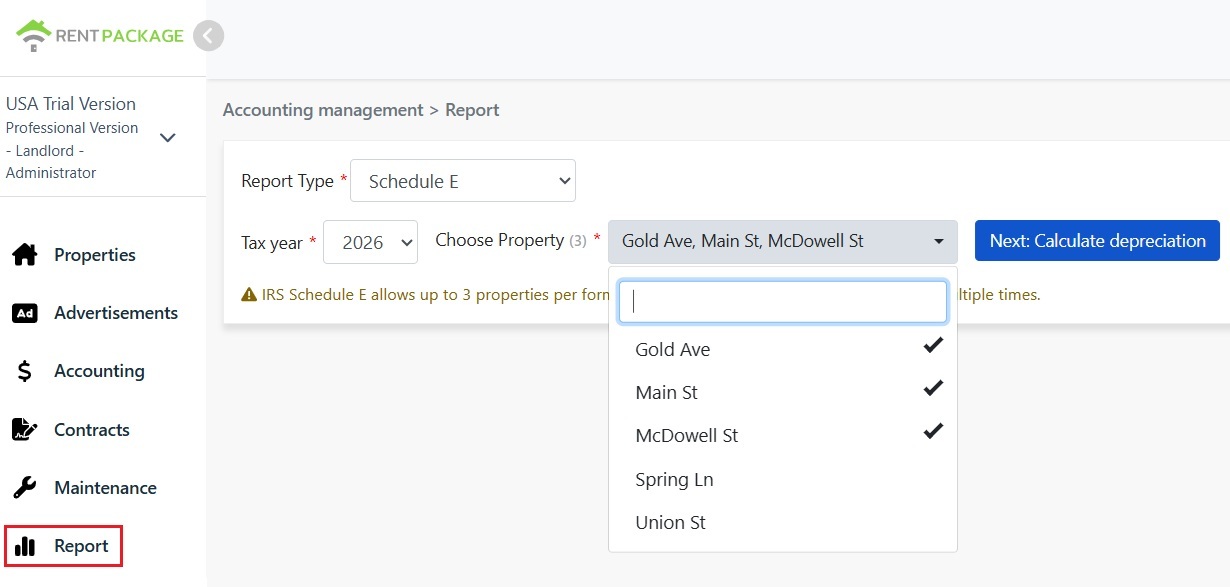Select Union St in the property list

(x=783, y=522)
